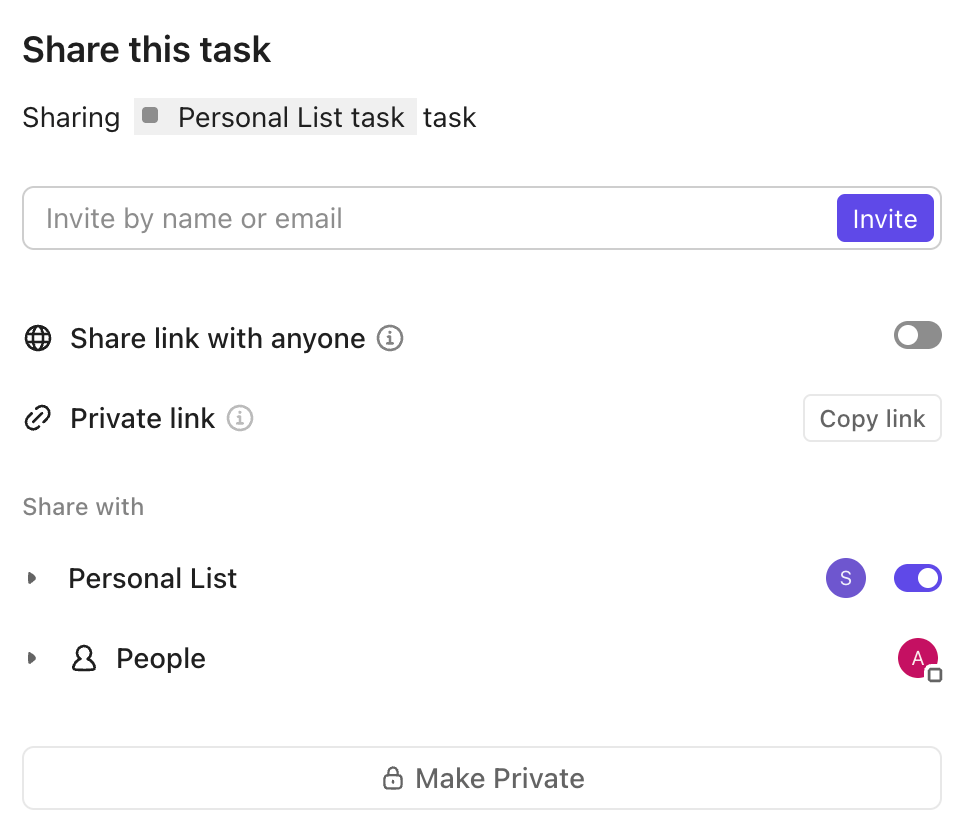Click the globe icon beside Share link with anyone

38,338
